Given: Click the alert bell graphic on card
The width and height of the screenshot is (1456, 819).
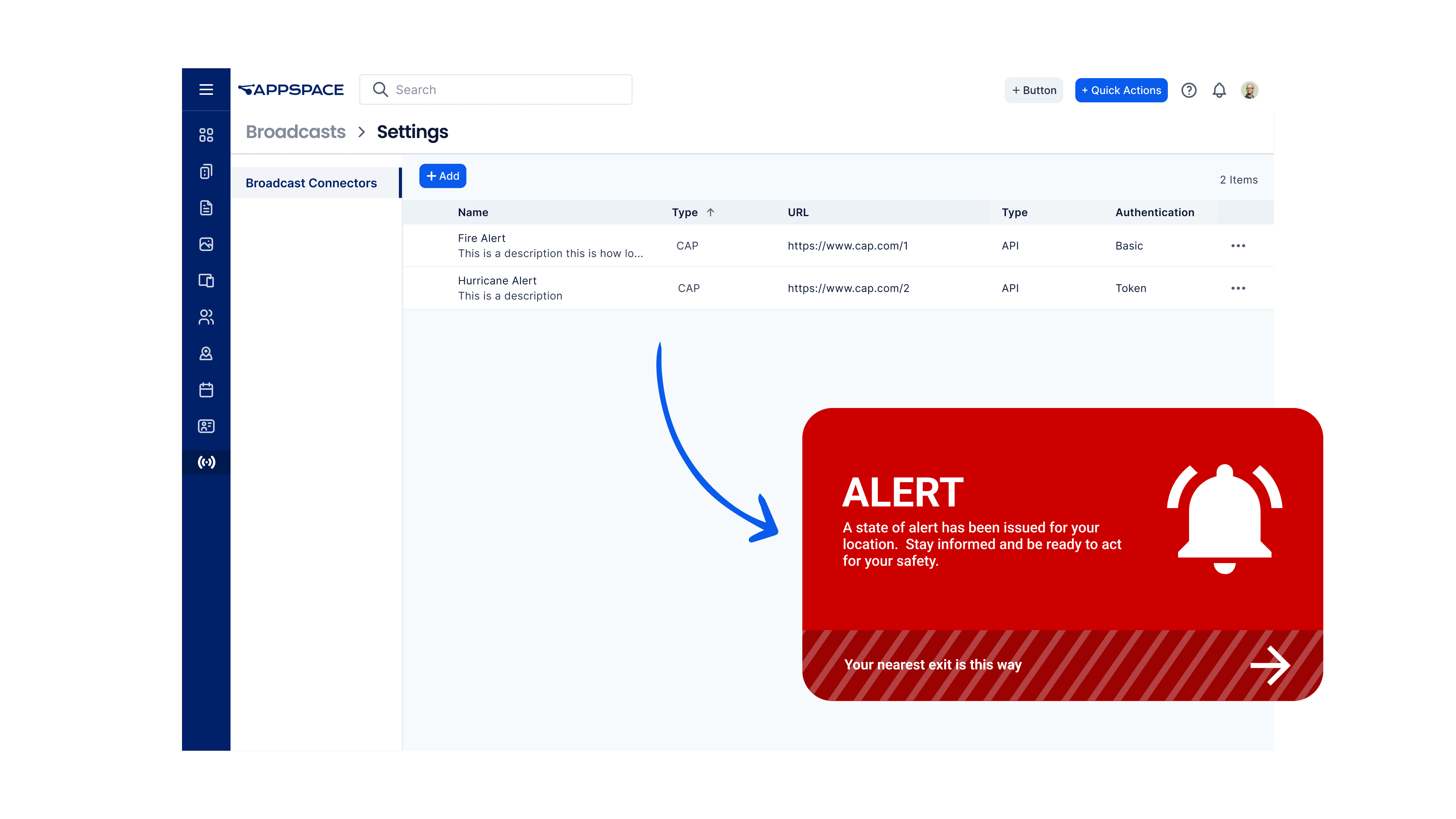Looking at the screenshot, I should pos(1224,519).
